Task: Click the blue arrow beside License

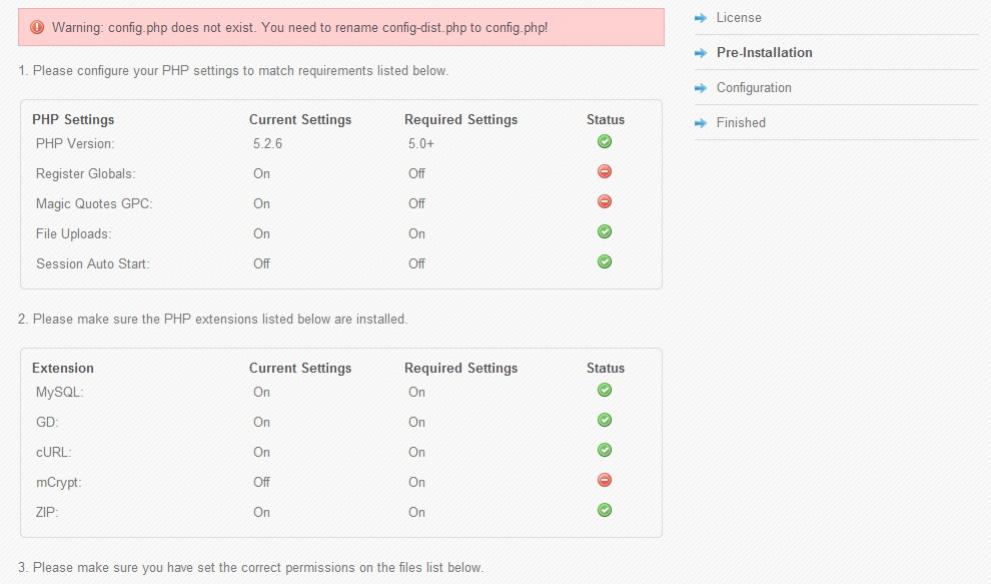Action: click(700, 18)
